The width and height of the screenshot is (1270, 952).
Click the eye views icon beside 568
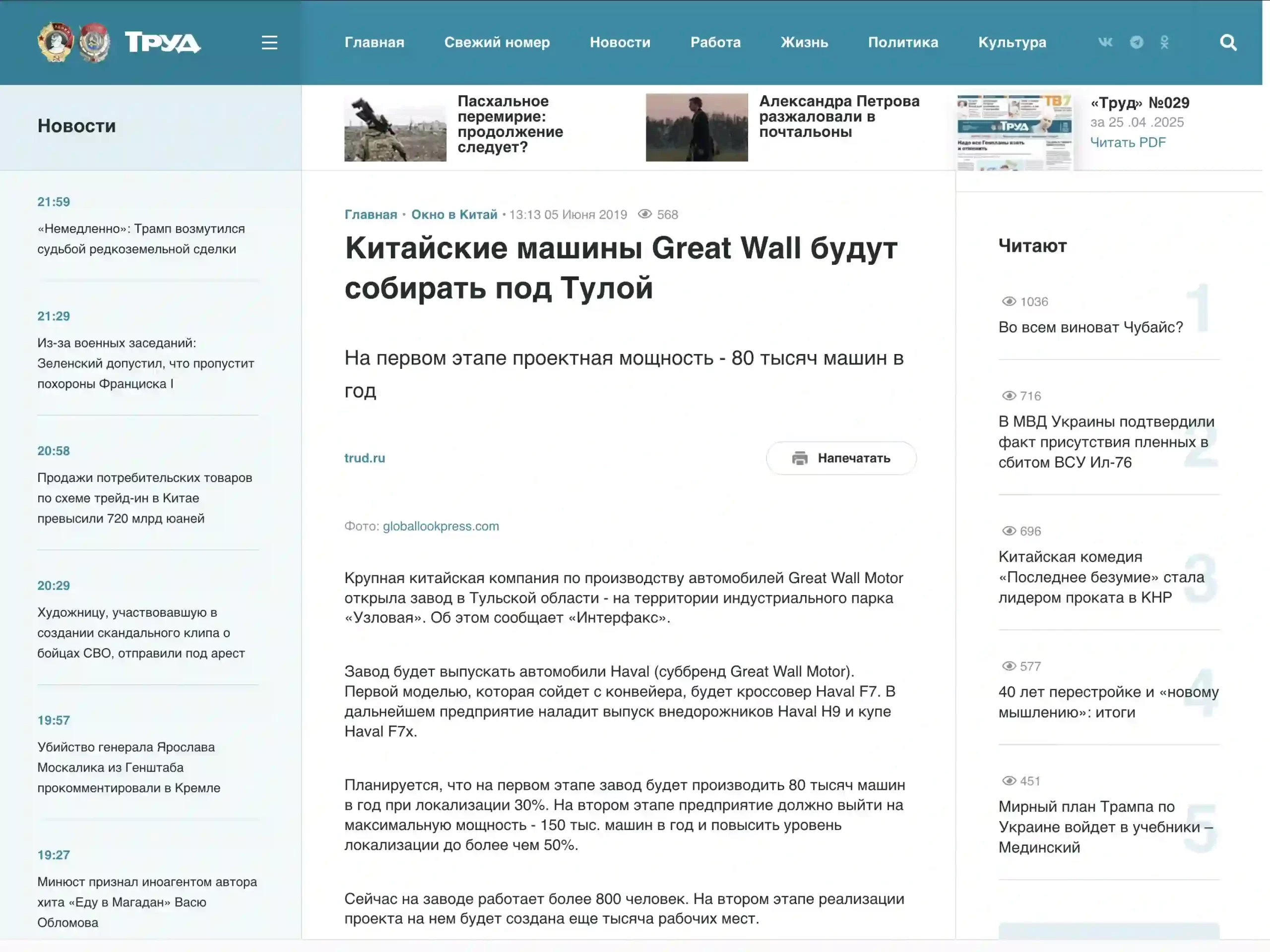coord(645,214)
